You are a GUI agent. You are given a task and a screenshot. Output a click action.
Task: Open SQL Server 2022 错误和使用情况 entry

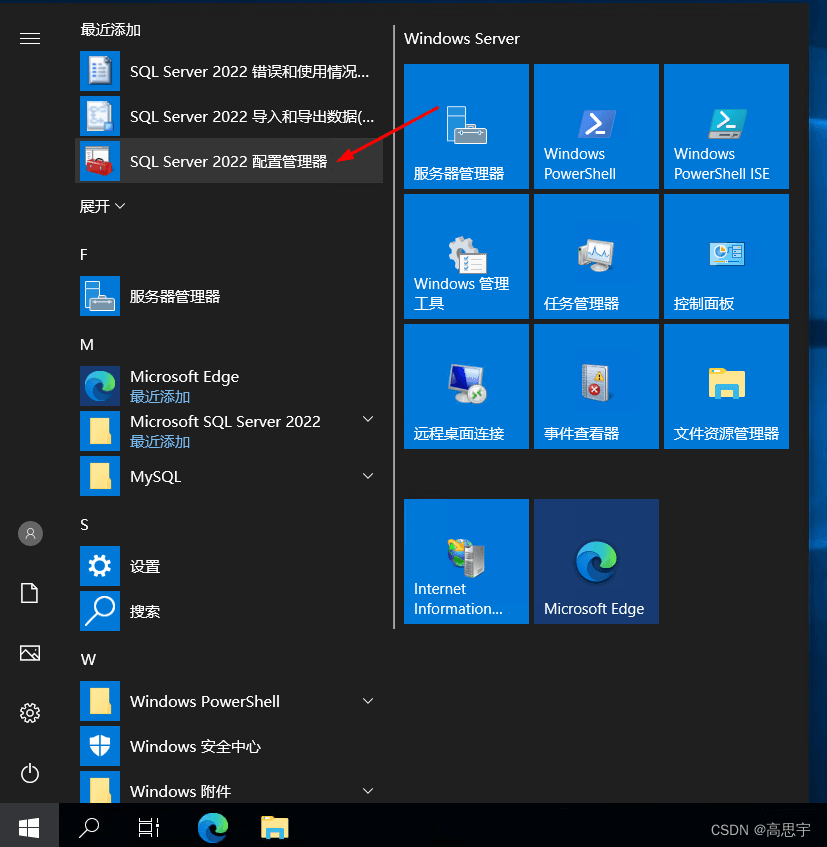(229, 71)
